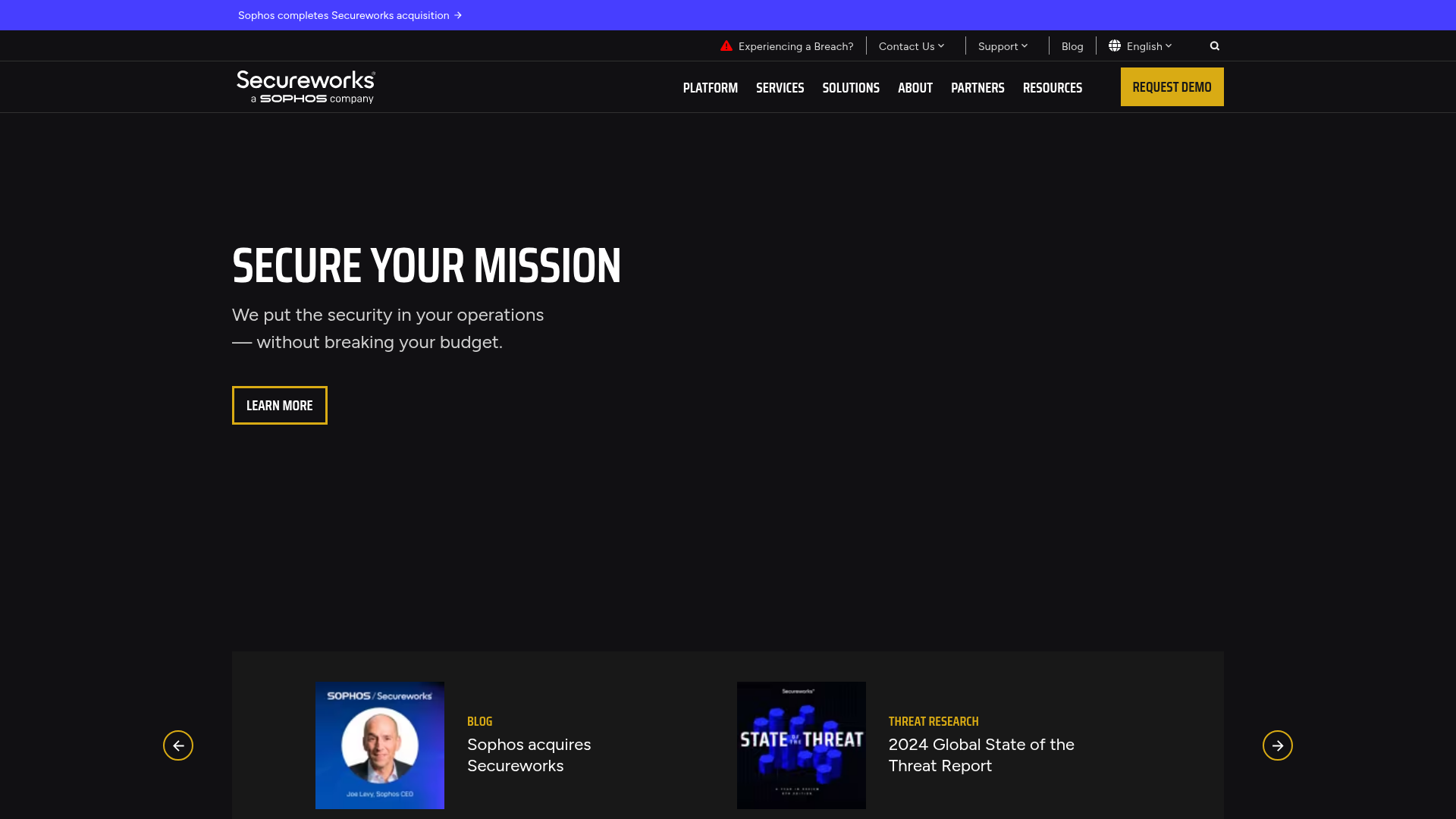Open 2024 Global State of the Threat Report

(x=981, y=755)
